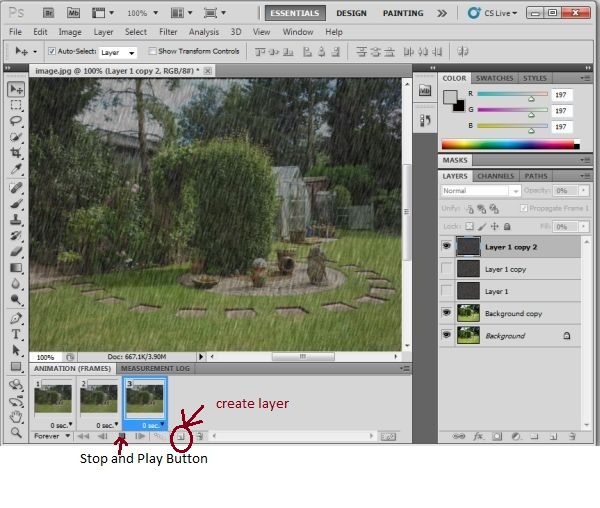The height and width of the screenshot is (508, 600).
Task: Go to next animation frame
Action: coord(140,436)
